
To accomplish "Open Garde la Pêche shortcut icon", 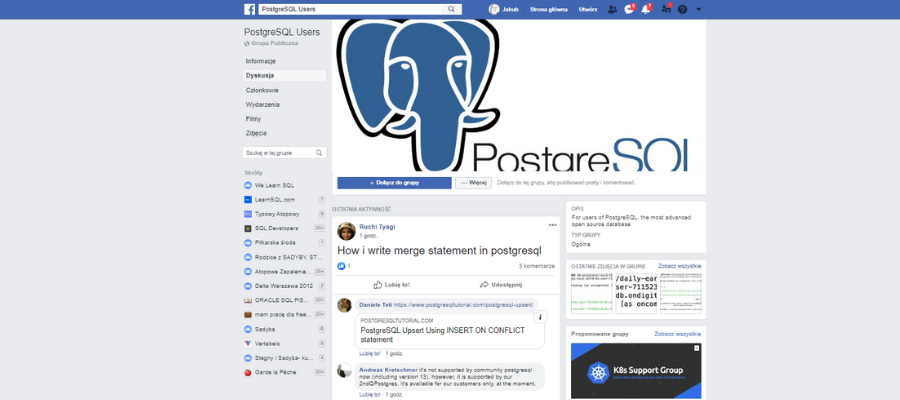I will [248, 372].
